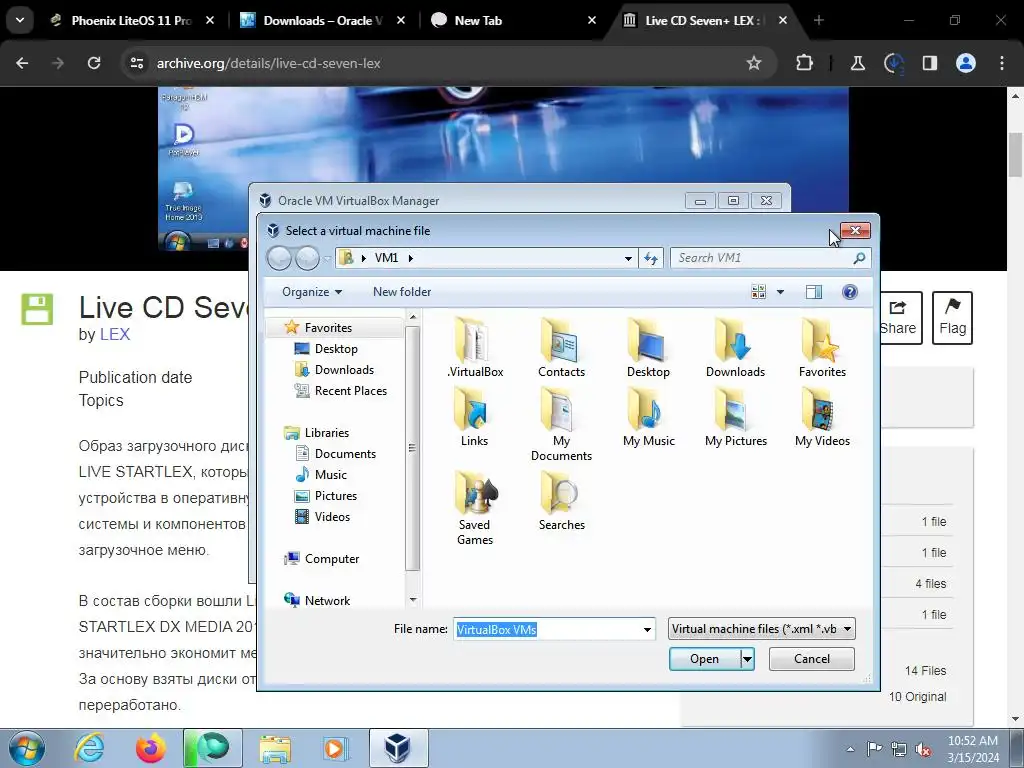
Task: Click the refresh button beside address bar
Action: coord(651,258)
